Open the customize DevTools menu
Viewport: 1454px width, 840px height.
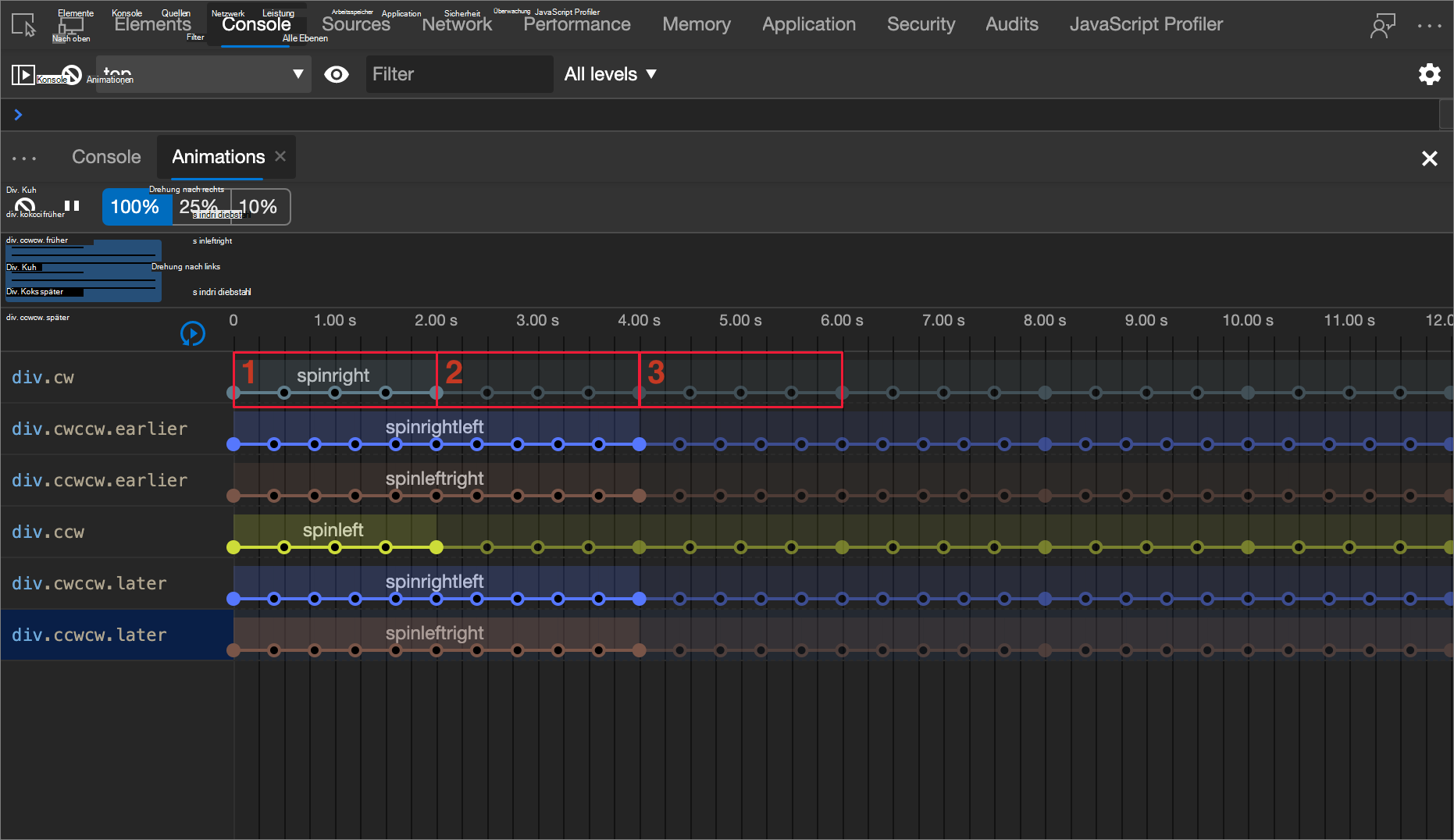click(x=1429, y=26)
